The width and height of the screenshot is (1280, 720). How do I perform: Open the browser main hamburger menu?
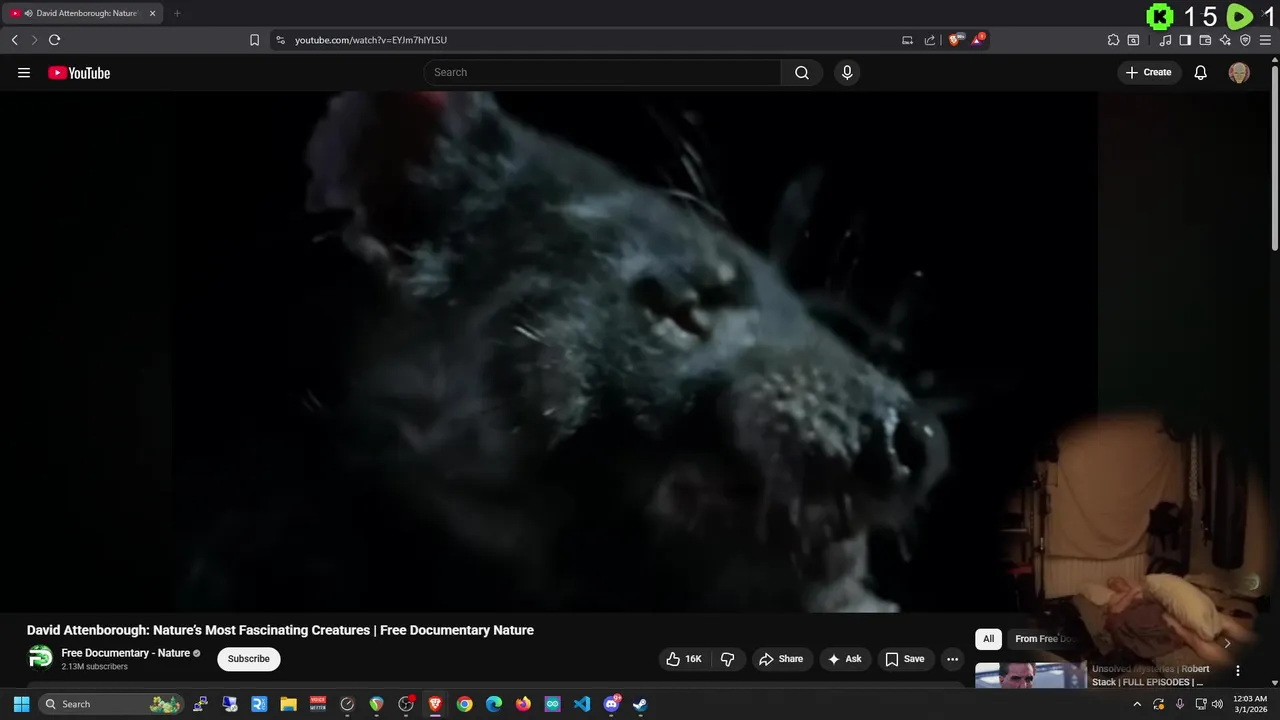click(x=1265, y=40)
